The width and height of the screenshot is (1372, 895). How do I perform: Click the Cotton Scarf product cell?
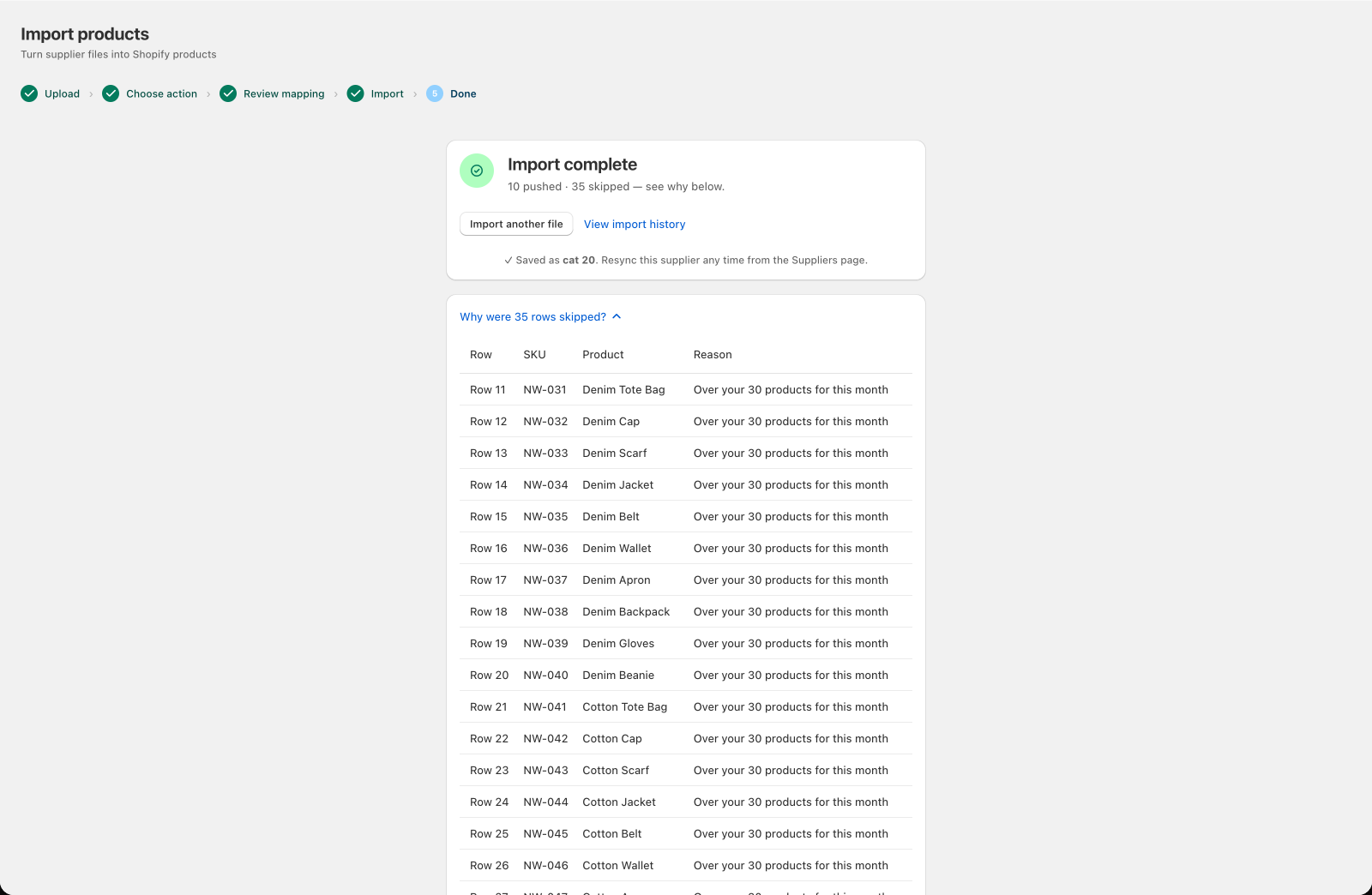[x=616, y=771]
